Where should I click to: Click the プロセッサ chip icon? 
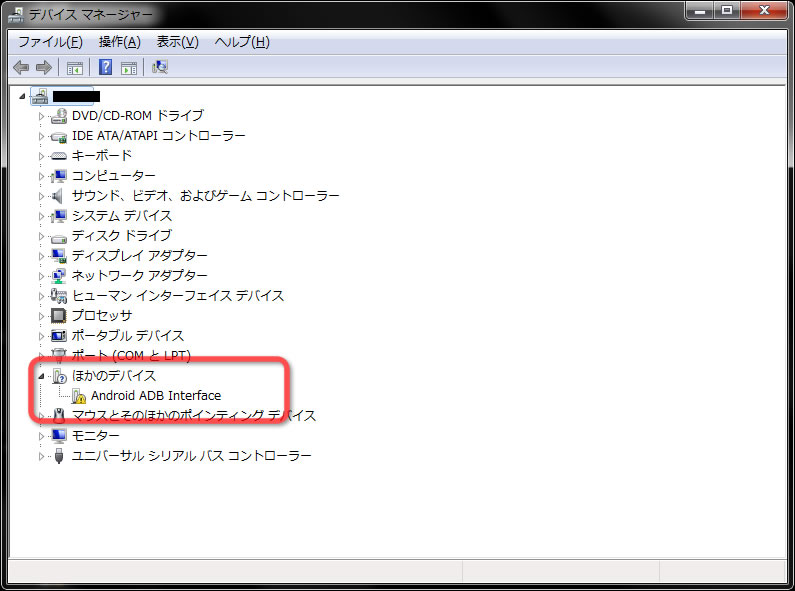(x=59, y=316)
